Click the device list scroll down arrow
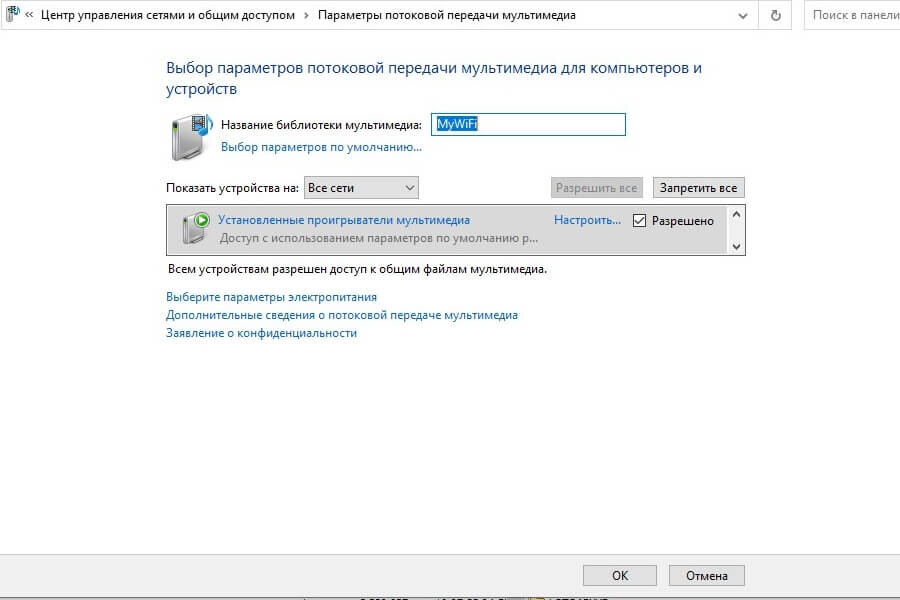The image size is (900, 600). 736,246
